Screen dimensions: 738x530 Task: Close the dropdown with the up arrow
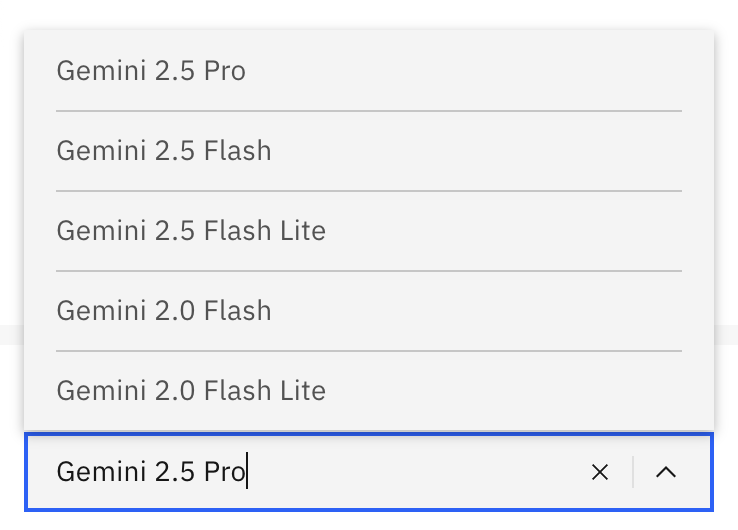point(666,472)
